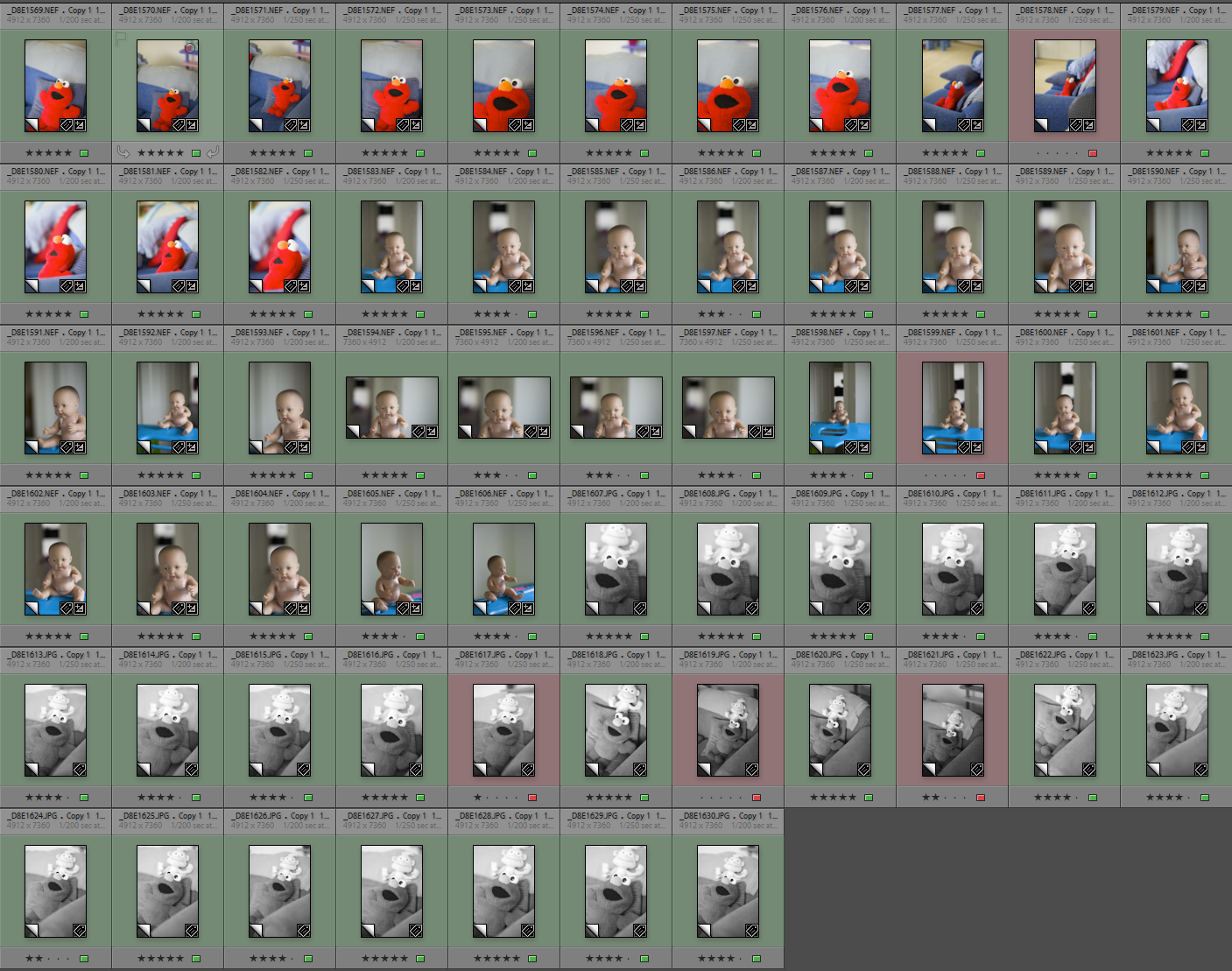Click virtual copy page-curl on _D8E1590.NEF
The height and width of the screenshot is (971, 1232).
(x=1152, y=286)
